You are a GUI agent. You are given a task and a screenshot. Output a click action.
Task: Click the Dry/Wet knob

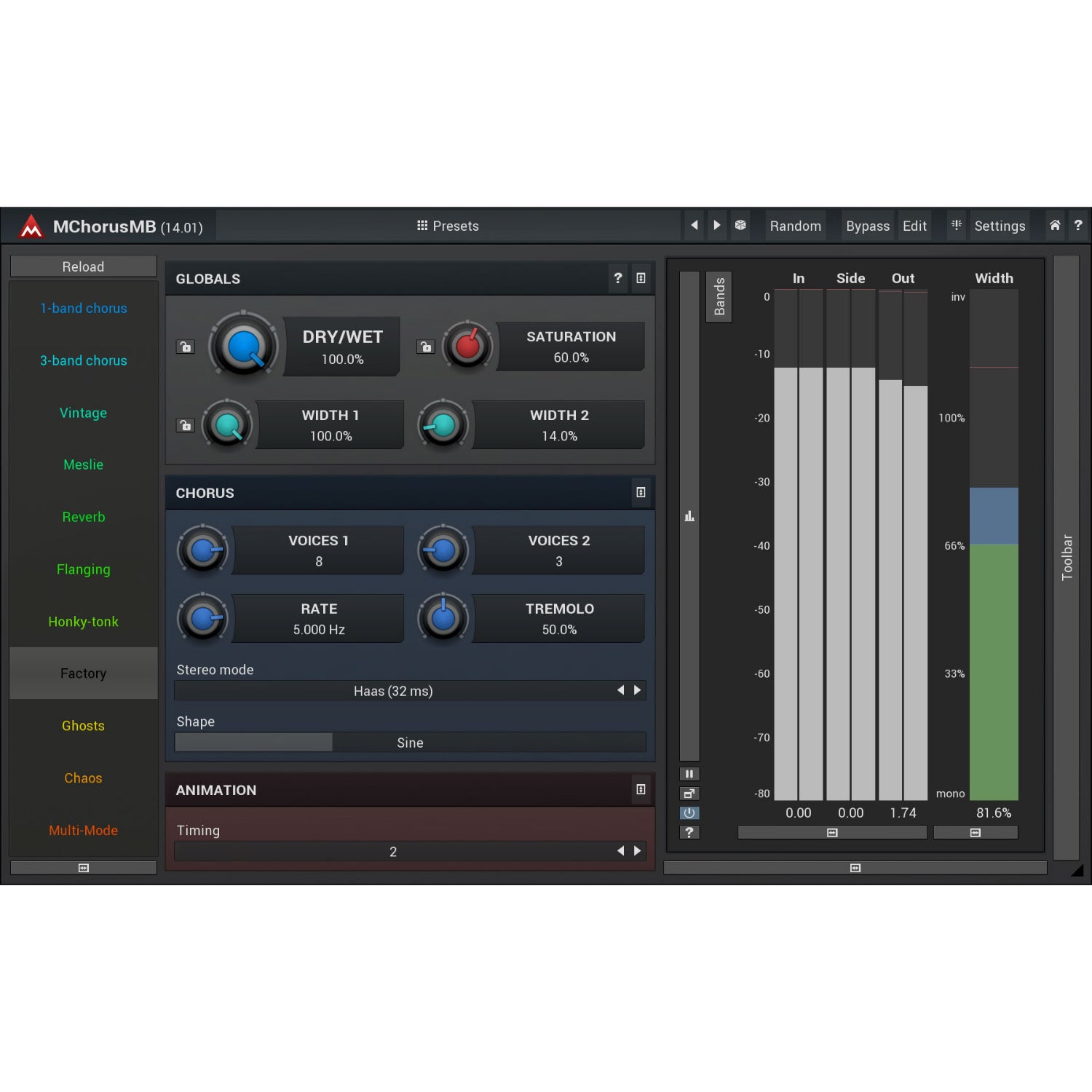click(244, 347)
